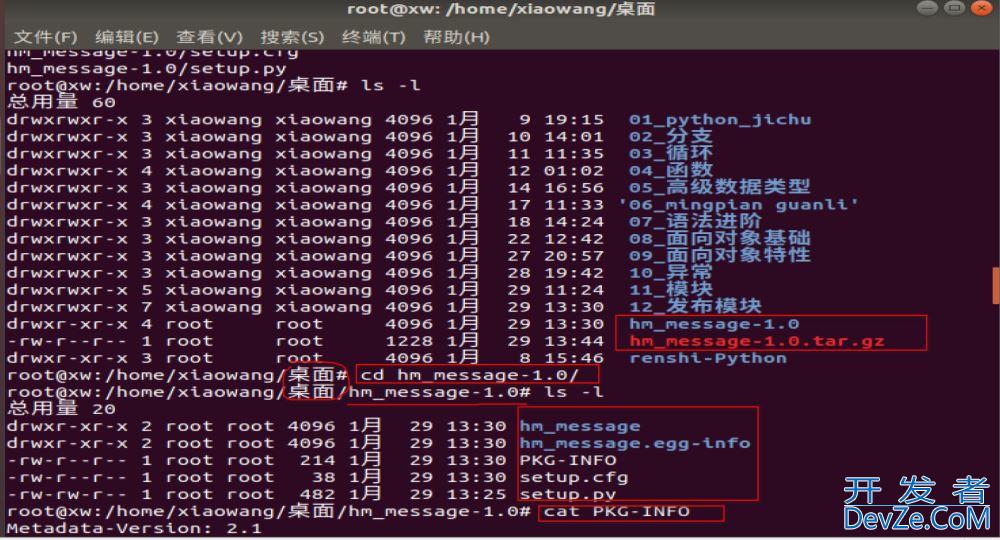Click the timestamp 15:46 in the renshi-Python row
Image resolution: width=1000 pixels, height=540 pixels.
[x=573, y=358]
